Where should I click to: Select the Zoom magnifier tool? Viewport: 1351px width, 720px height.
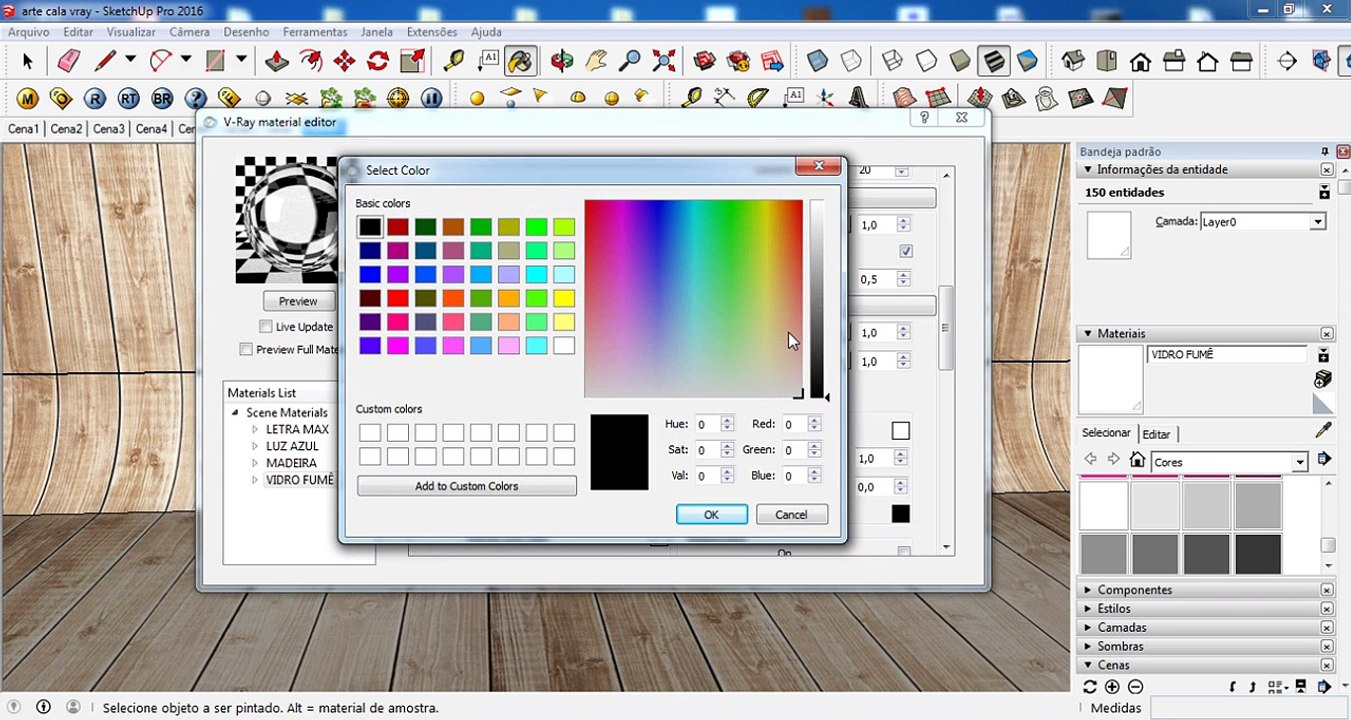[630, 61]
